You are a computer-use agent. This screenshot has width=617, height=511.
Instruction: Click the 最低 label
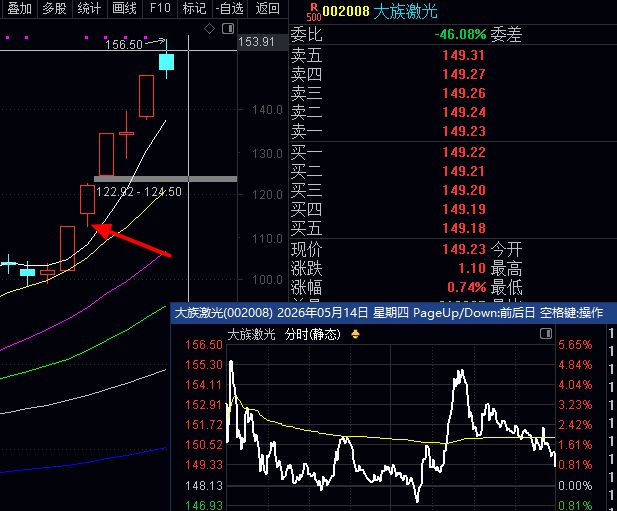coord(506,288)
